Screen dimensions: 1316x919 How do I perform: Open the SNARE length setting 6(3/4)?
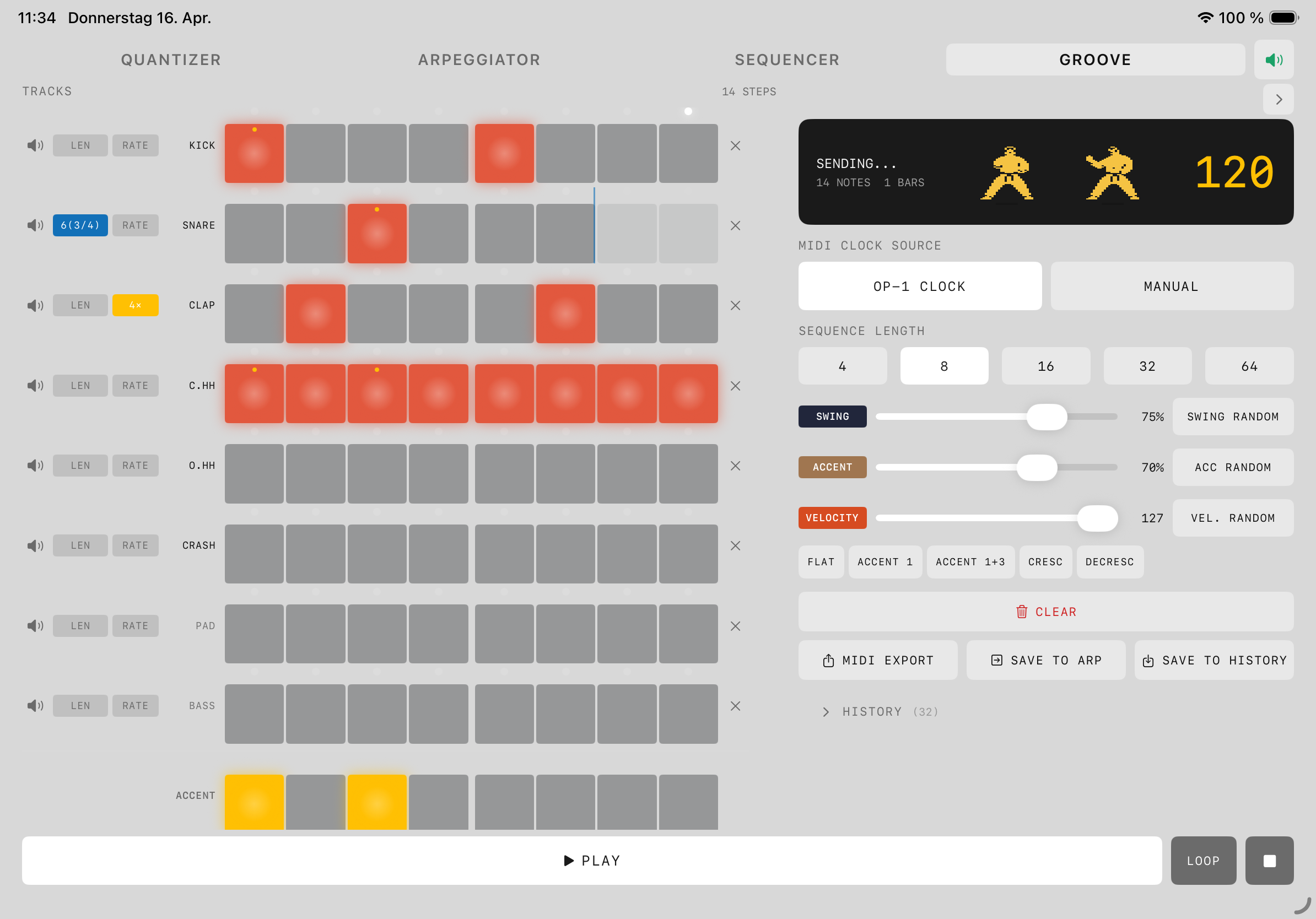click(x=80, y=225)
